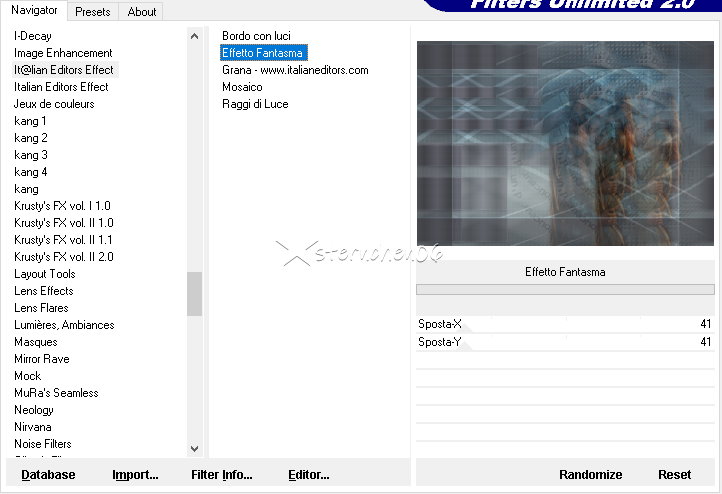Click the filter preview image

coord(565,143)
